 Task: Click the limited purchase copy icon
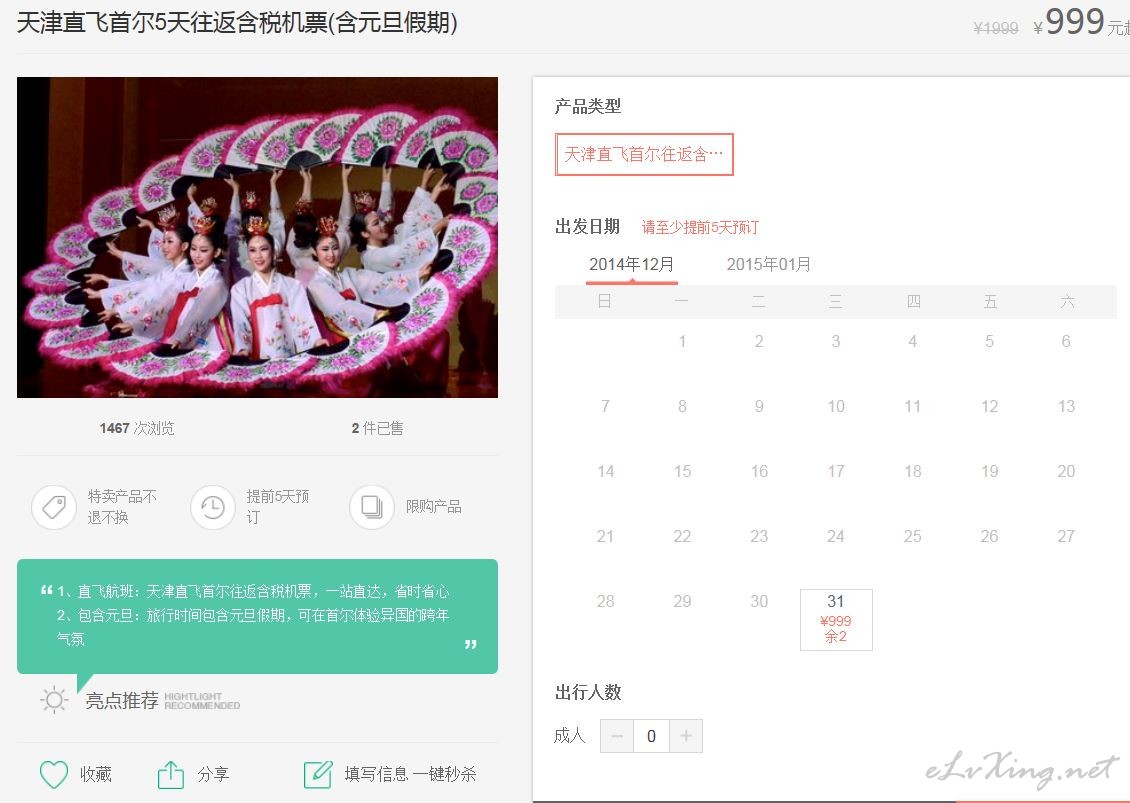point(372,507)
